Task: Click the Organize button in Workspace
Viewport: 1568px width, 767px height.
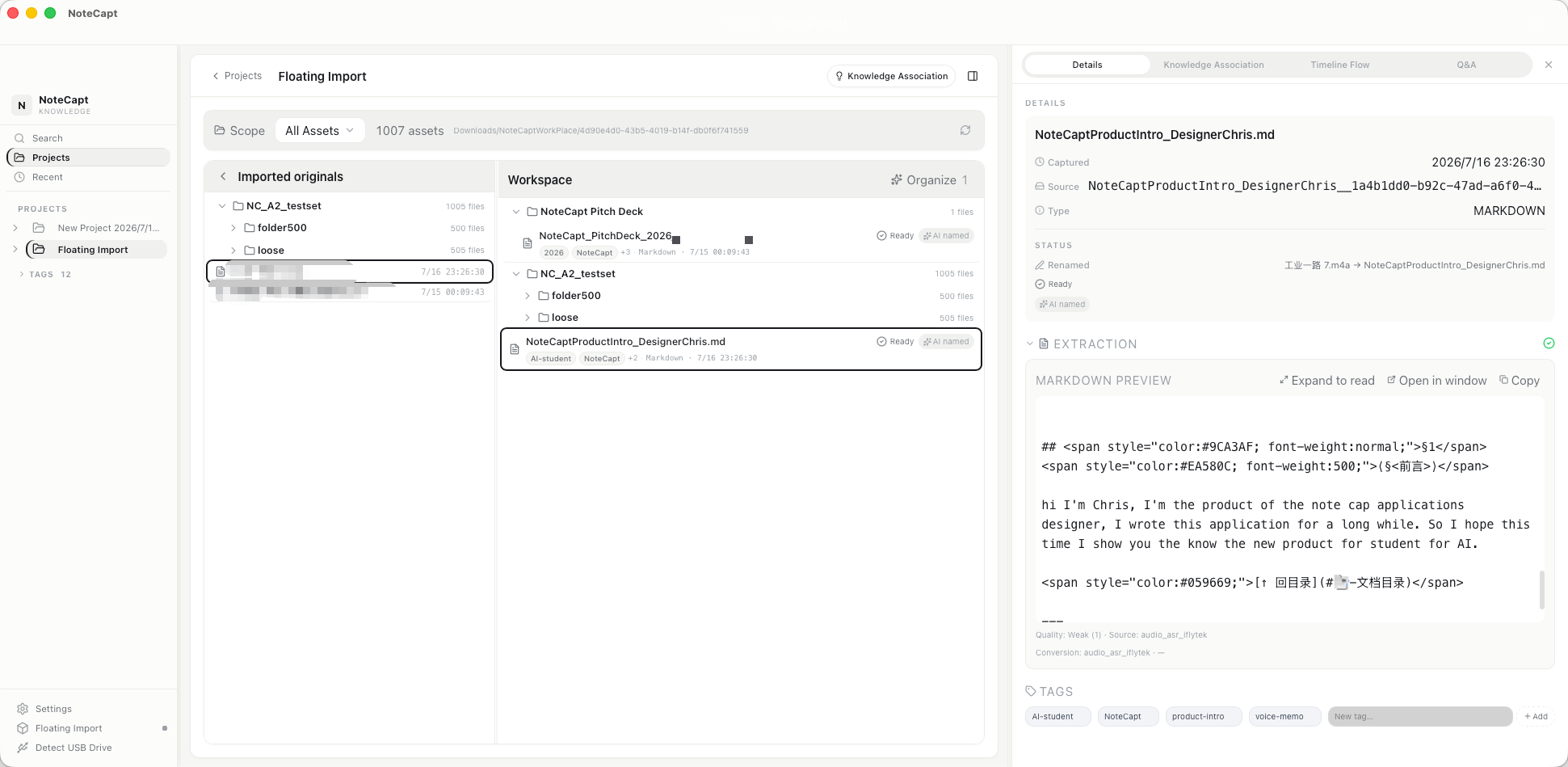Action: 929,179
